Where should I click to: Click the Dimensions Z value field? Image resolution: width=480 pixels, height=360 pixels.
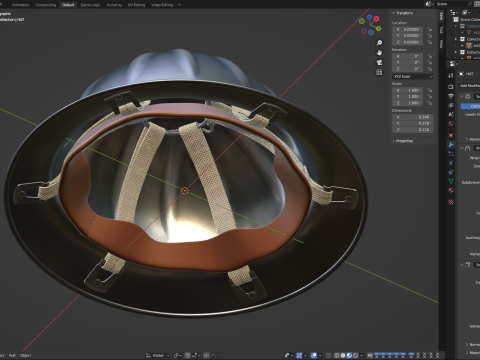coord(413,130)
